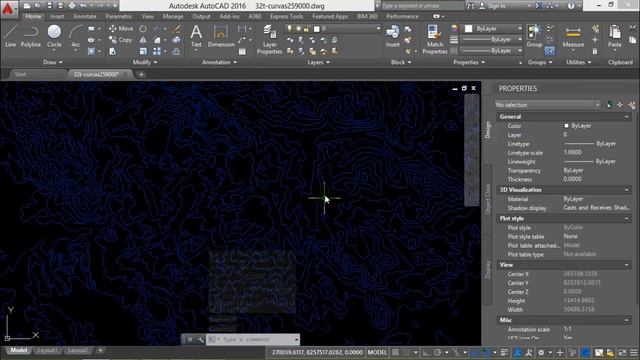Close the command line window
Screen dimensions: 640x360
pyautogui.click(x=190, y=340)
